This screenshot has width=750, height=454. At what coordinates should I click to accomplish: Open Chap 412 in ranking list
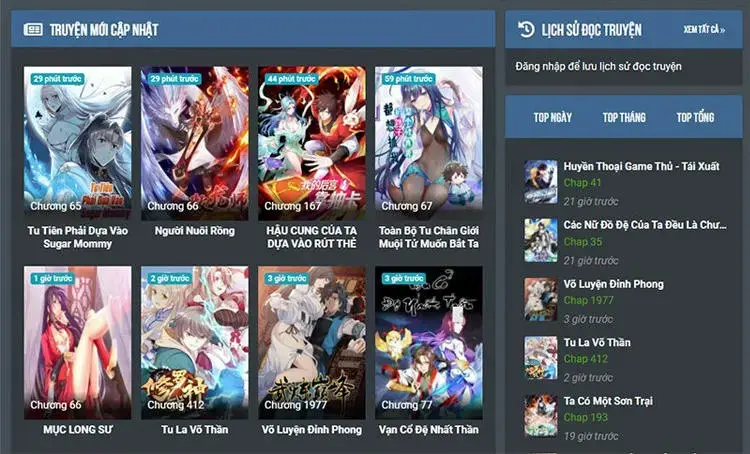point(585,359)
